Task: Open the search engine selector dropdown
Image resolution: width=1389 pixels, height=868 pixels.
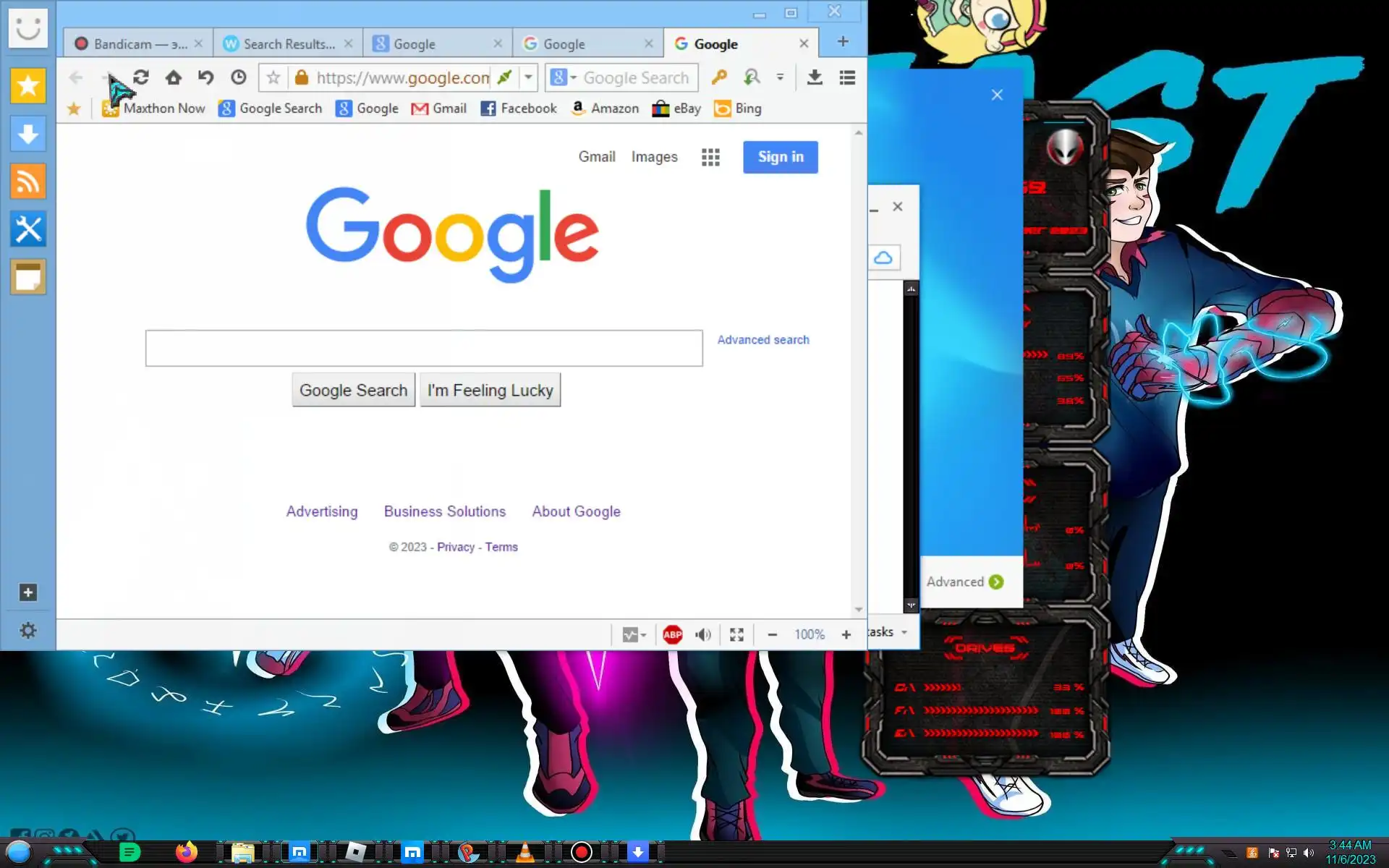Action: [x=564, y=77]
